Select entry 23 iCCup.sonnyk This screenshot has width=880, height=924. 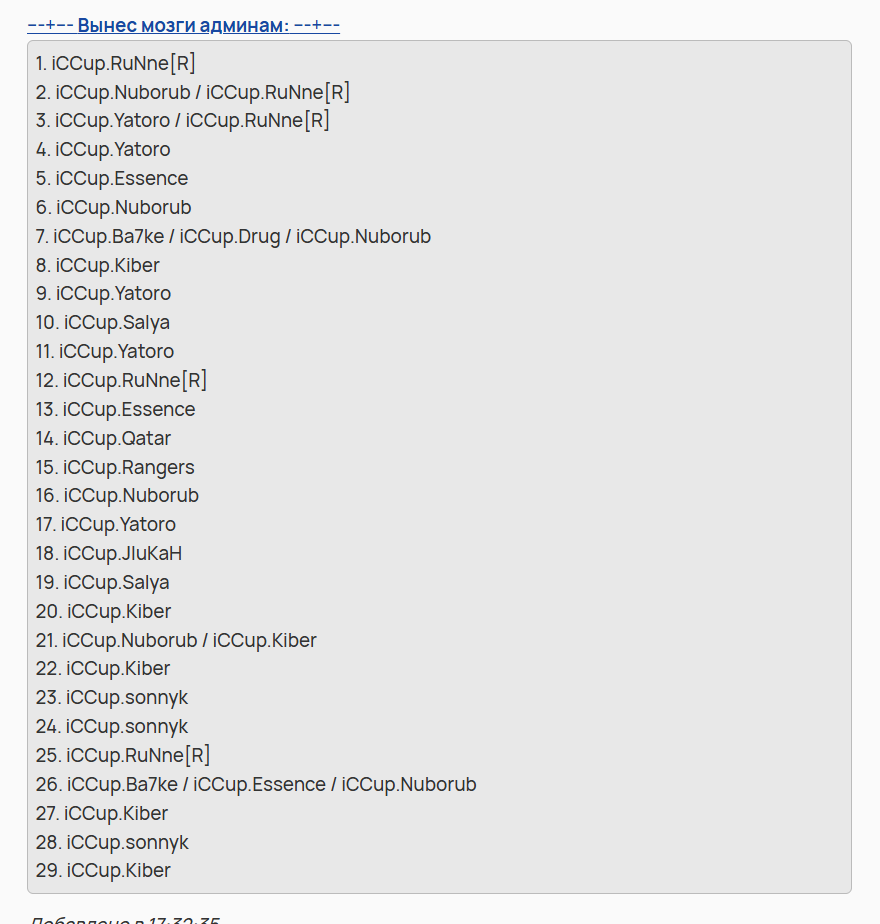pyautogui.click(x=111, y=698)
